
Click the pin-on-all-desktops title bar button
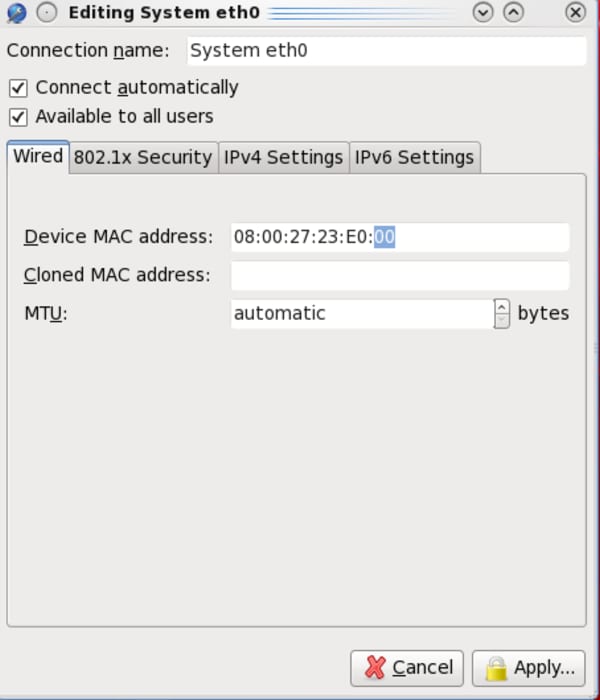46,13
